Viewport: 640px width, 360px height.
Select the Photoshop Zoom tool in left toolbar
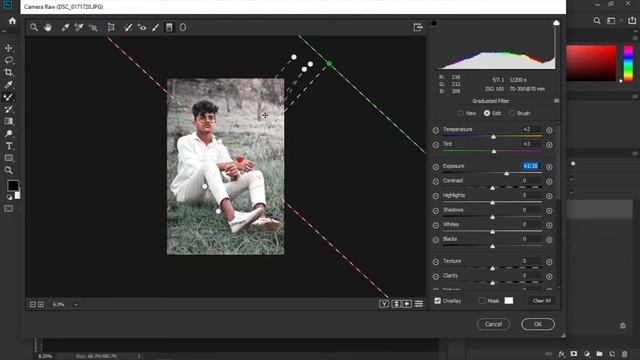(9, 170)
